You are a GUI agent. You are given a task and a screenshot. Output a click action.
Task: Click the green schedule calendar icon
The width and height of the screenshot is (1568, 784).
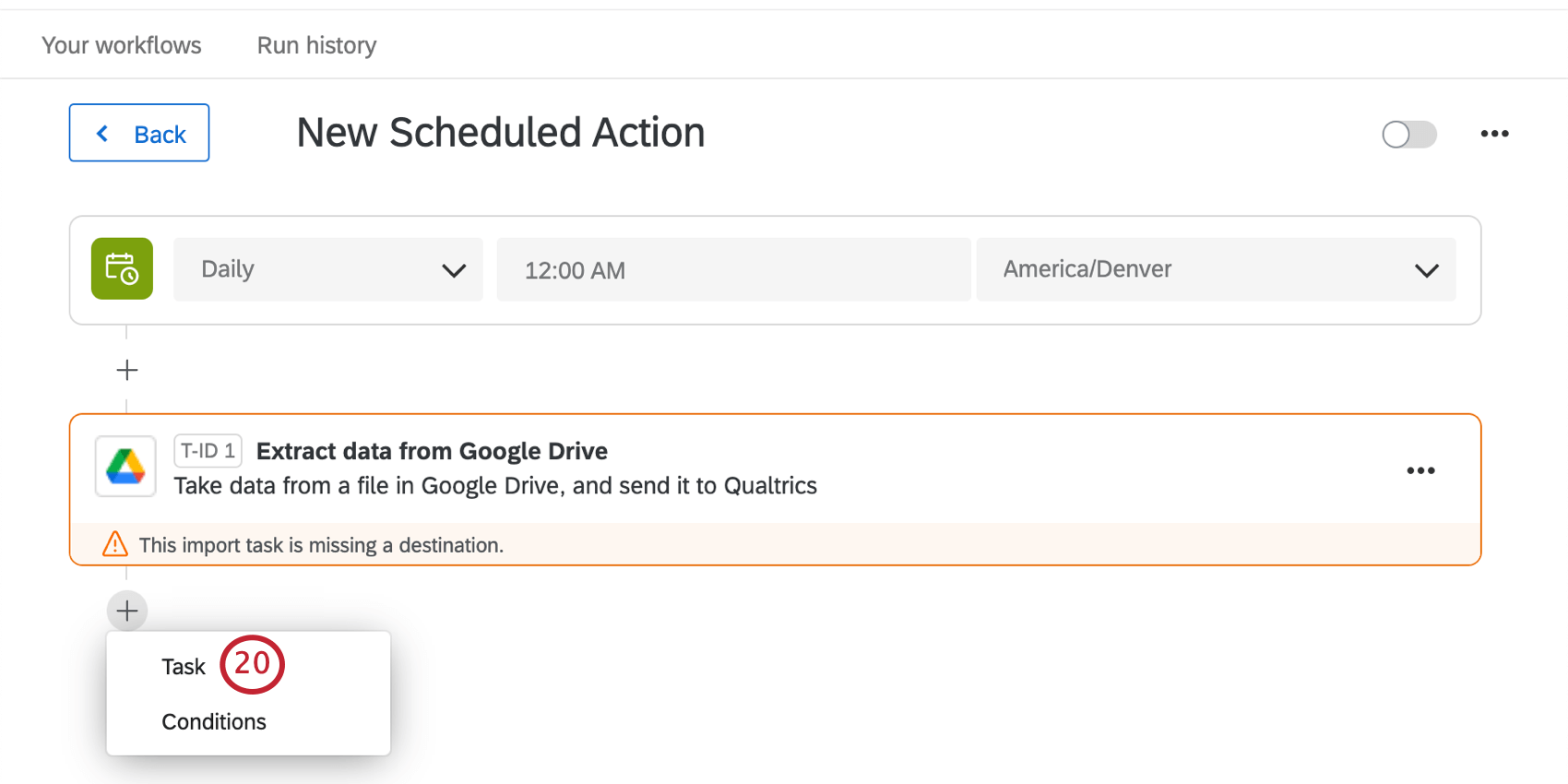tap(122, 269)
